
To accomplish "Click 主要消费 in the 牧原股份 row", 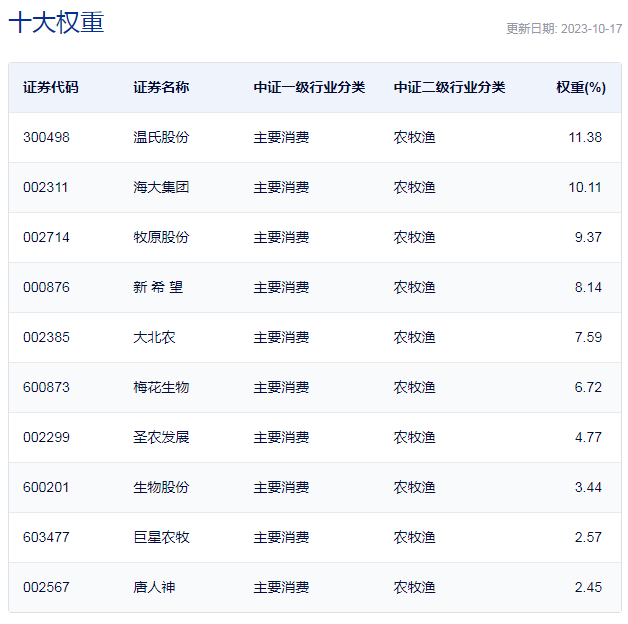I will tap(281, 237).
